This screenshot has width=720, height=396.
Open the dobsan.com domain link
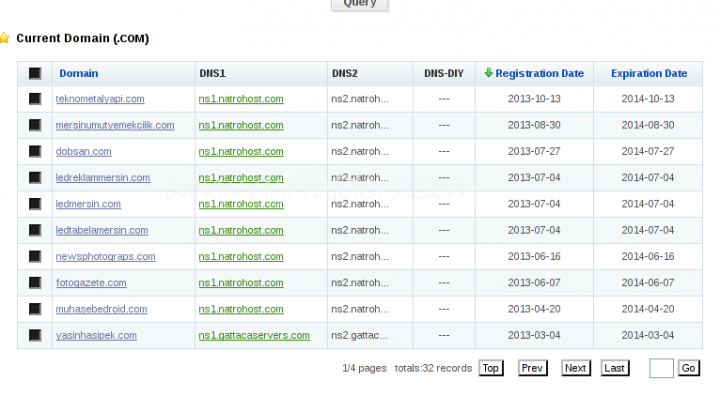coord(84,151)
